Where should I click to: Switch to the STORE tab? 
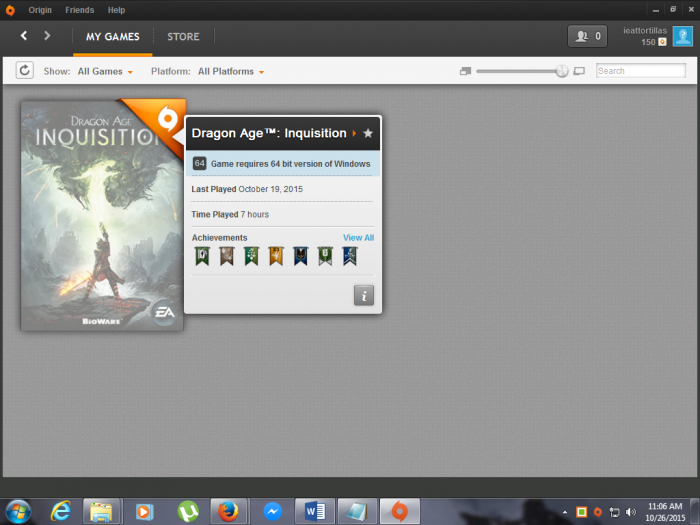pyautogui.click(x=183, y=37)
